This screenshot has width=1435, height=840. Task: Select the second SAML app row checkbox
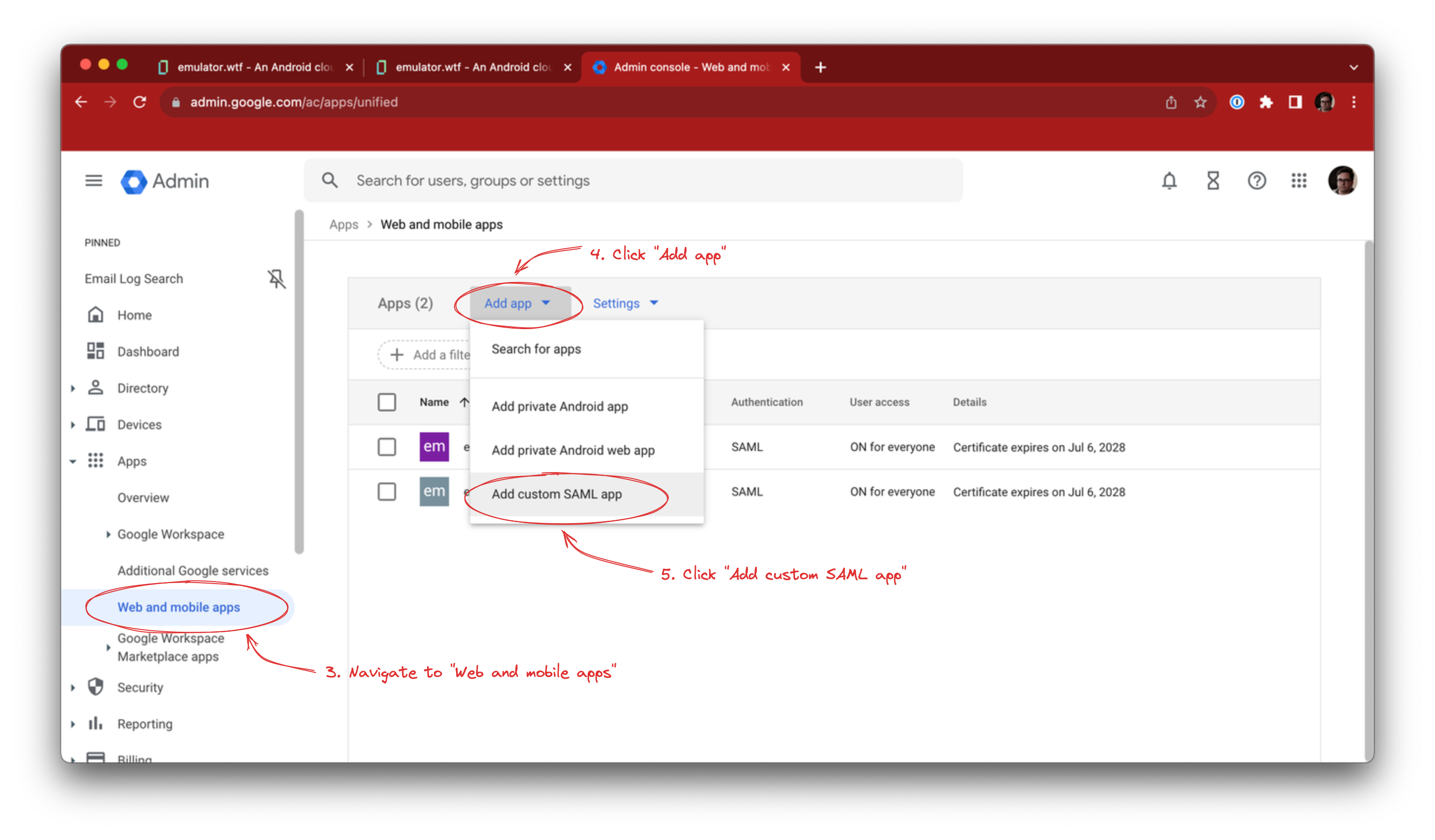pos(387,492)
